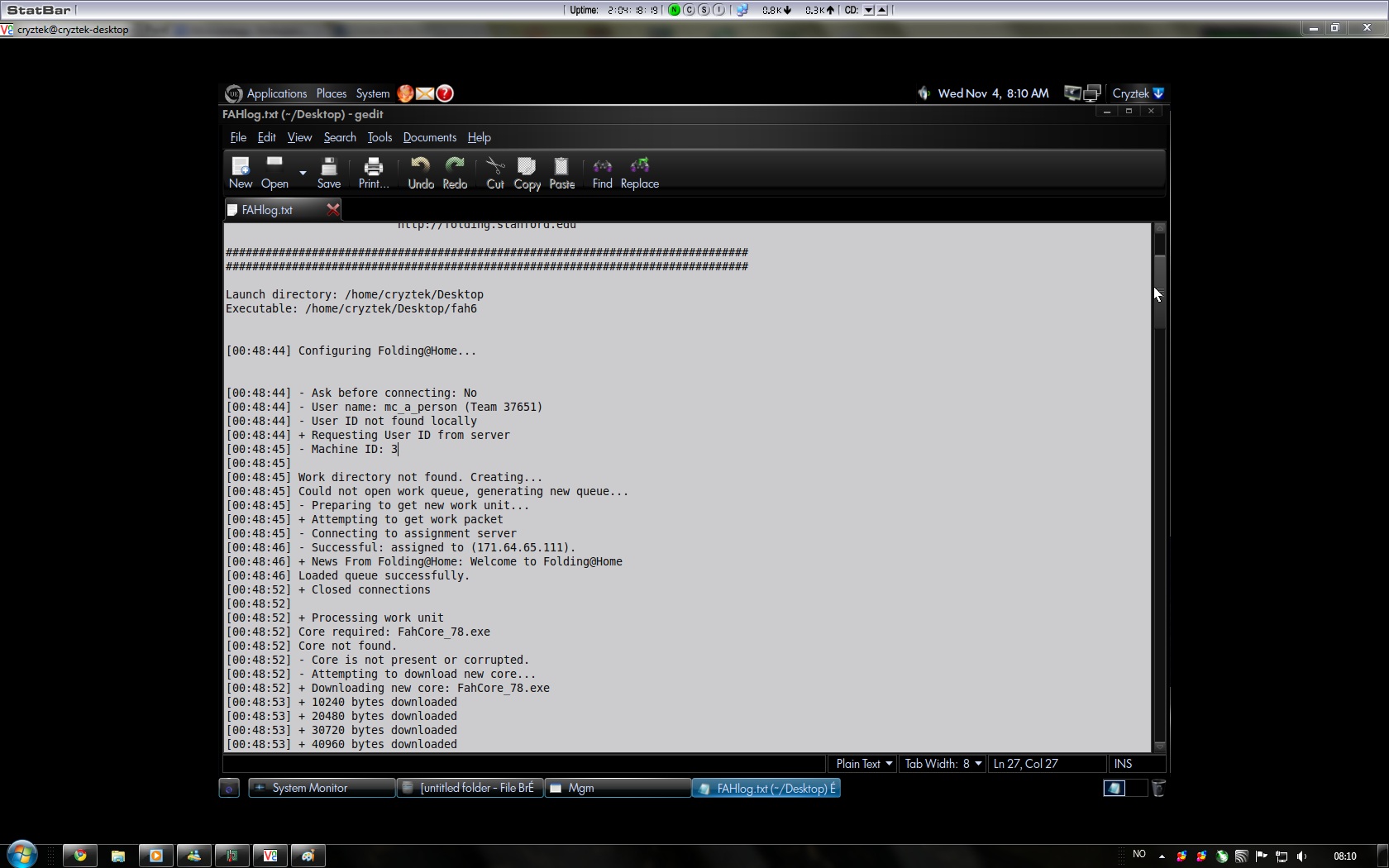Paste from the clipboard
1389x868 pixels.
tap(561, 173)
